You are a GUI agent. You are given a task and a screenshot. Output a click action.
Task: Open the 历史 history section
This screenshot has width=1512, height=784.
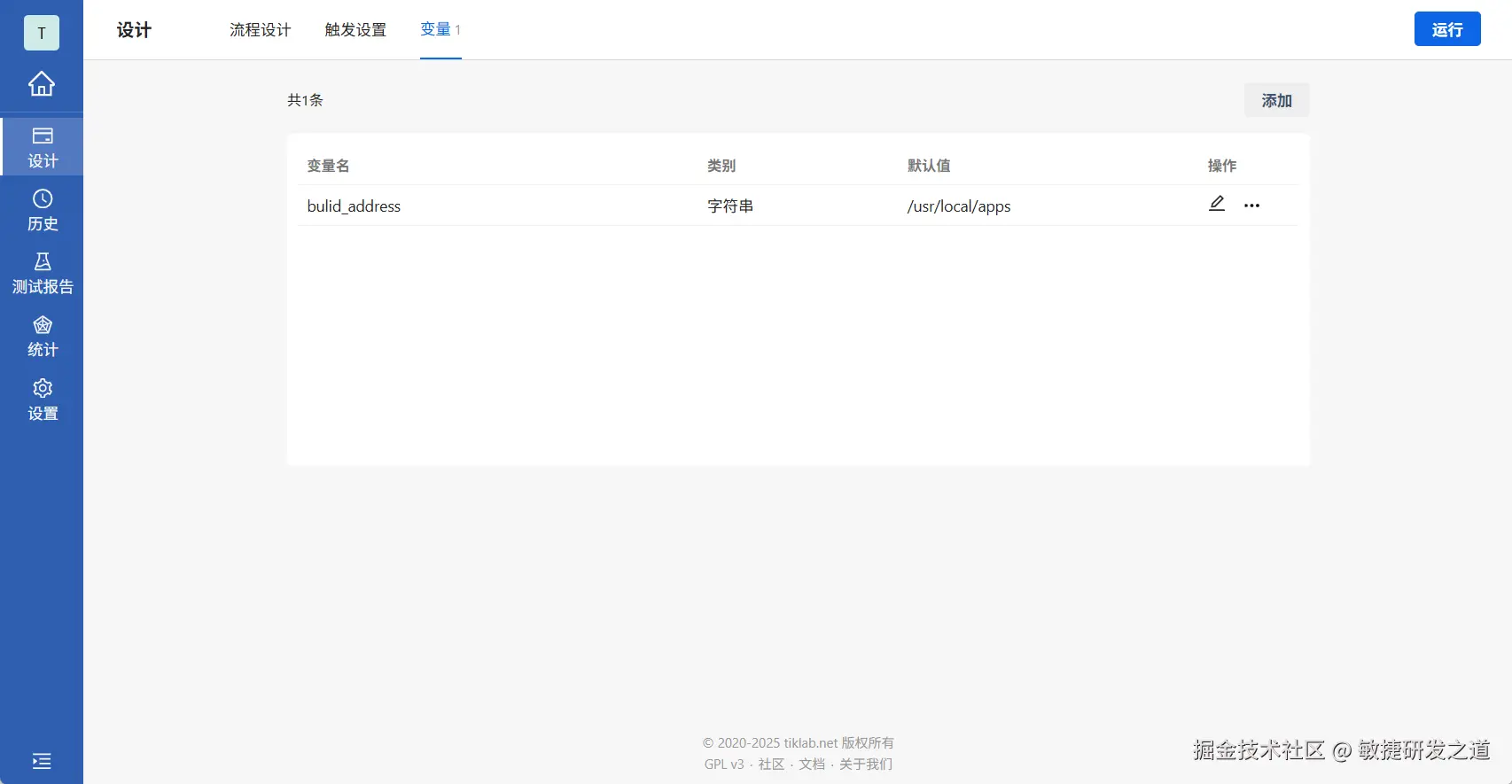pos(42,211)
